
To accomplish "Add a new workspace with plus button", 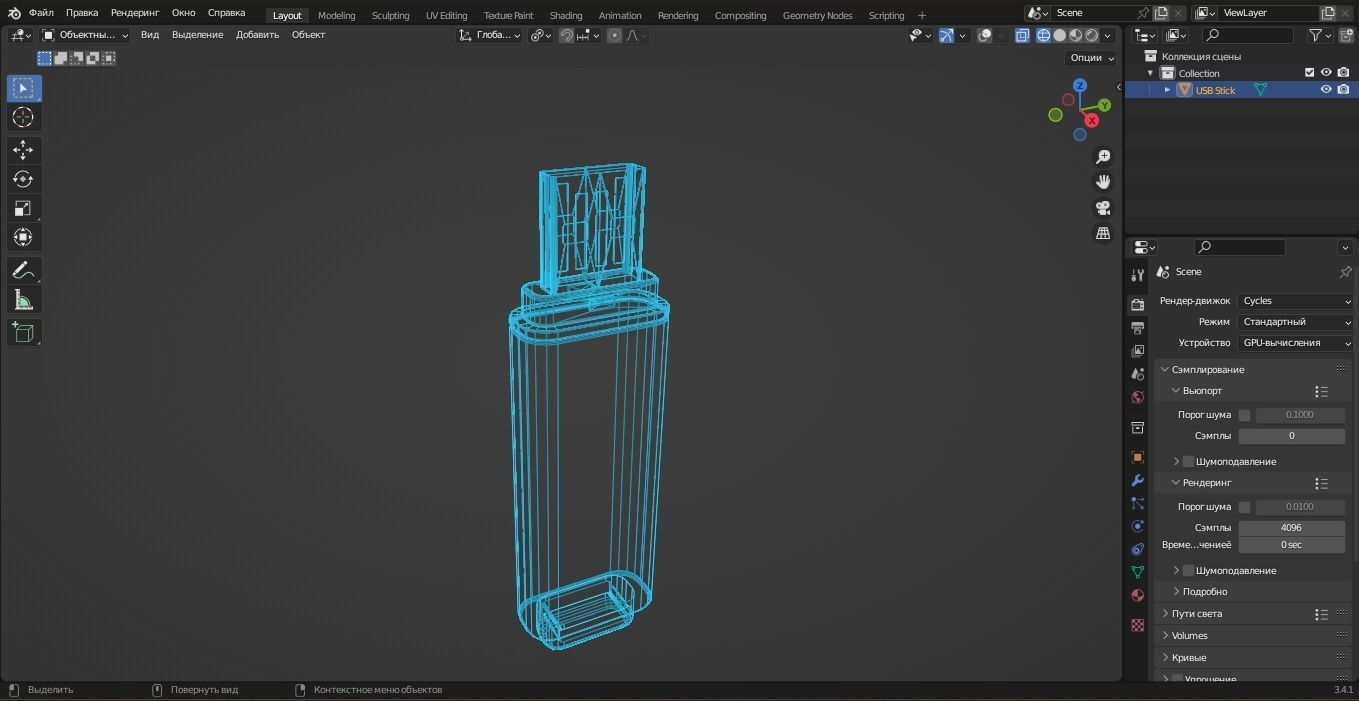I will (922, 15).
